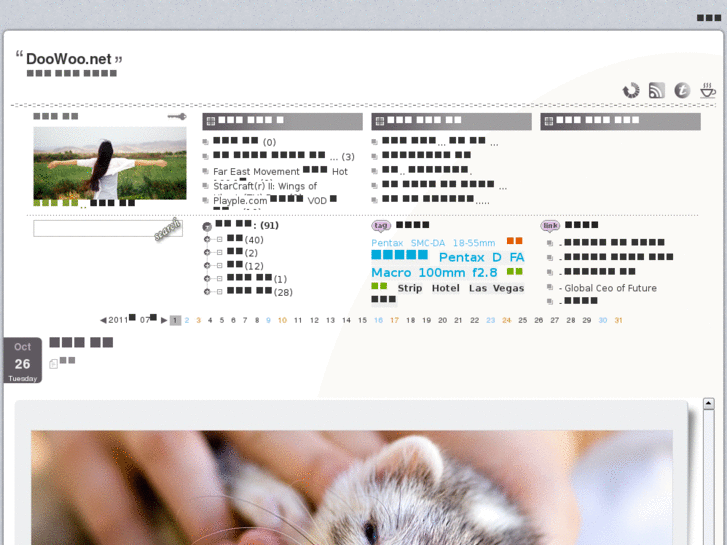Click the 'Oct 26 Tuesday' date badge
Viewport: 727px width, 545px height.
22,360
